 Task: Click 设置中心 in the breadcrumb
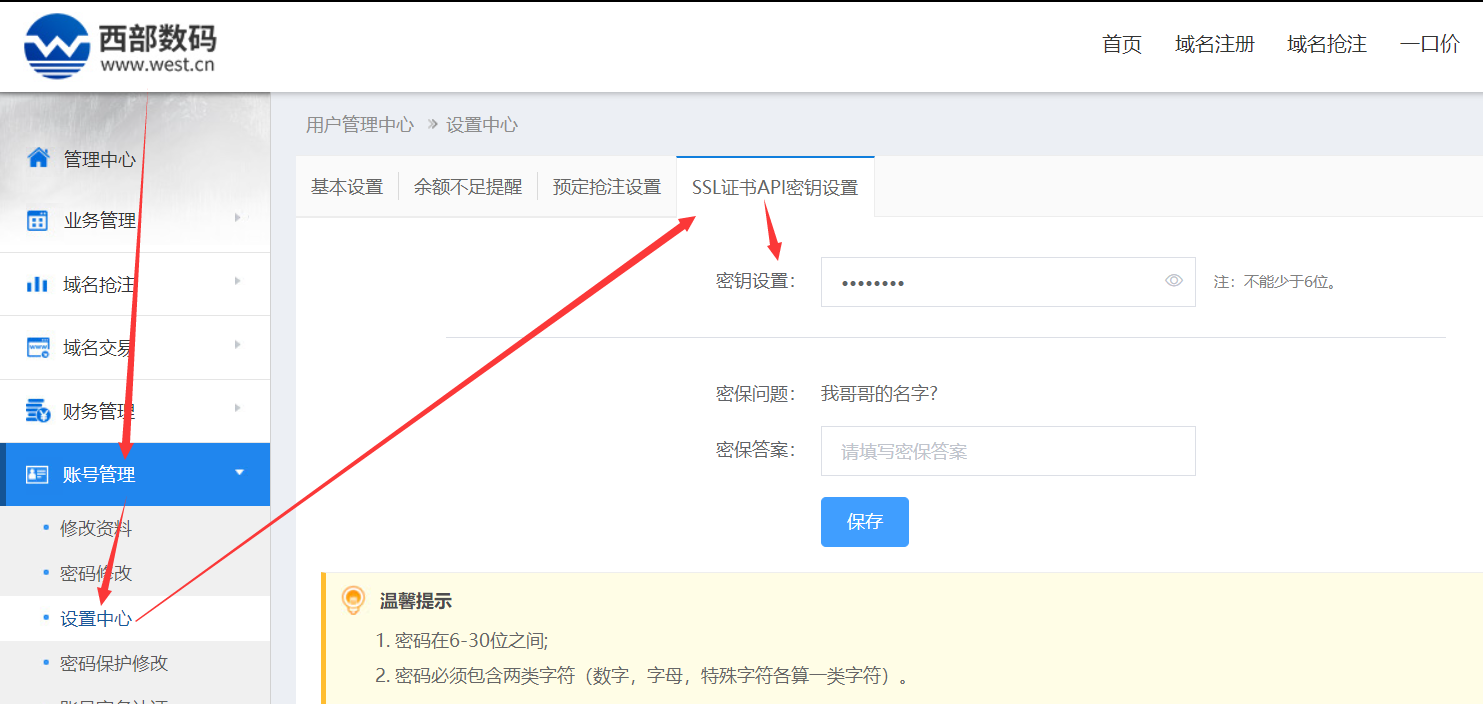pyautogui.click(x=482, y=125)
